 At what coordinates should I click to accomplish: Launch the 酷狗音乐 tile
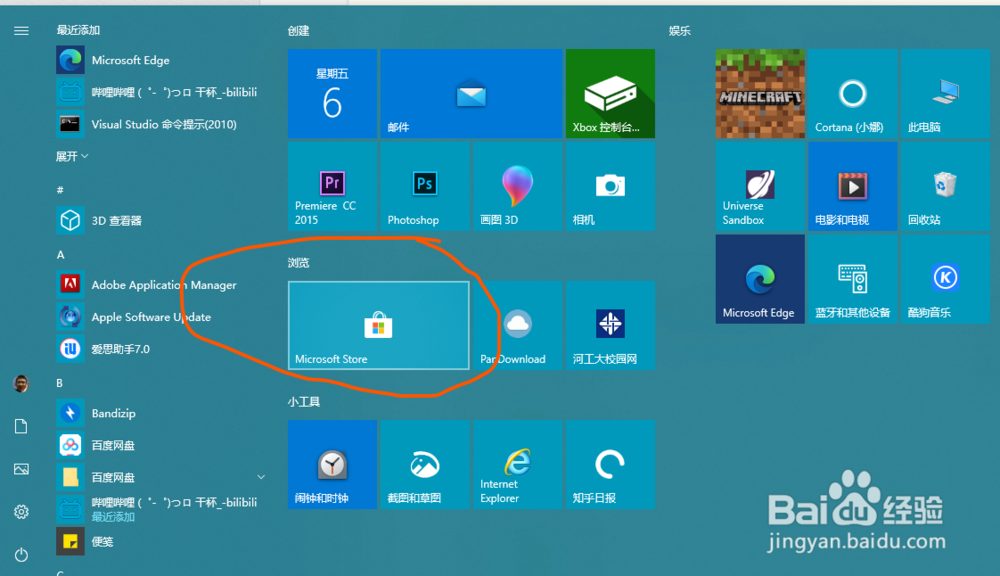945,279
